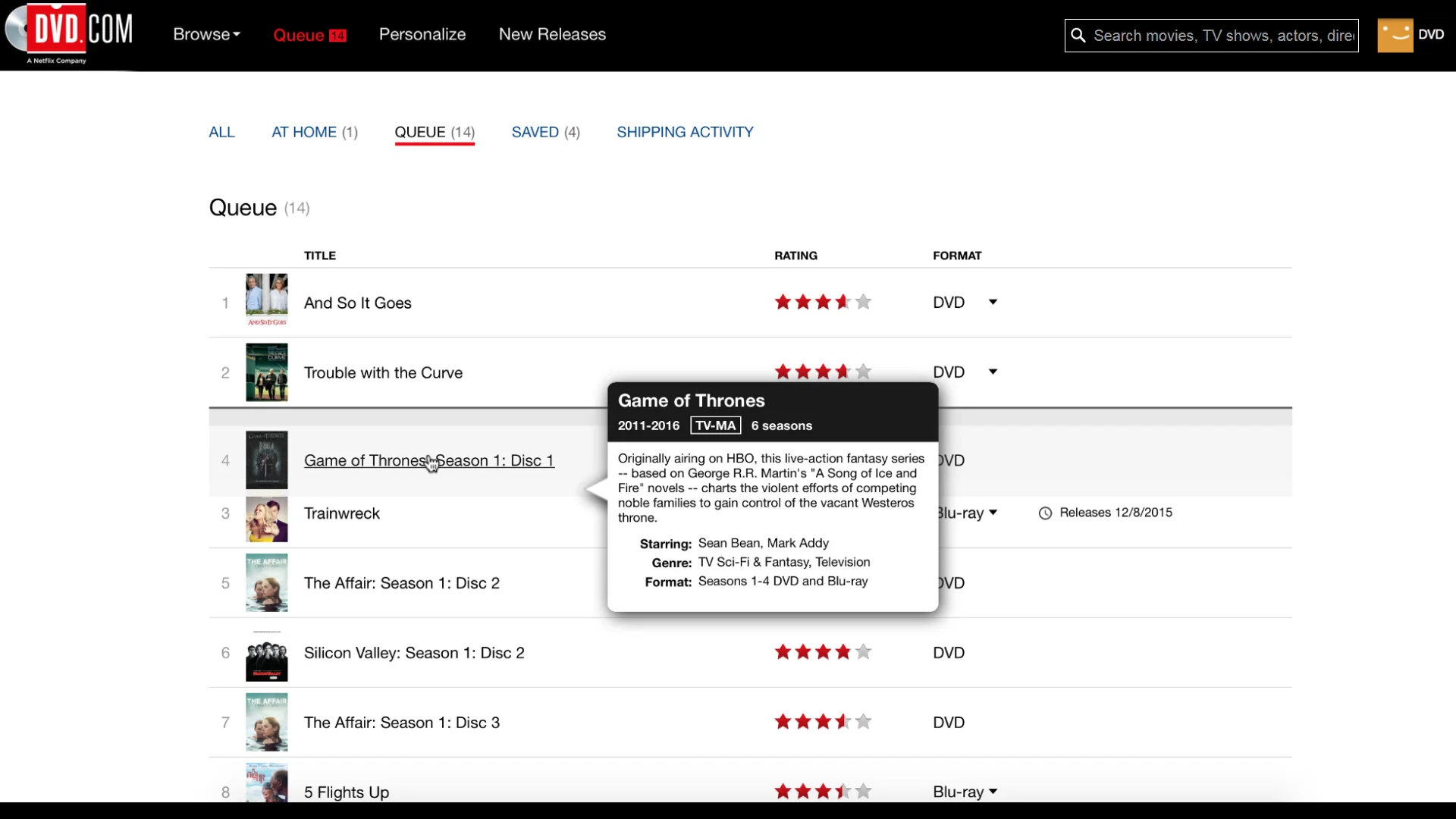Rate And So It Goes five stars

click(x=863, y=302)
